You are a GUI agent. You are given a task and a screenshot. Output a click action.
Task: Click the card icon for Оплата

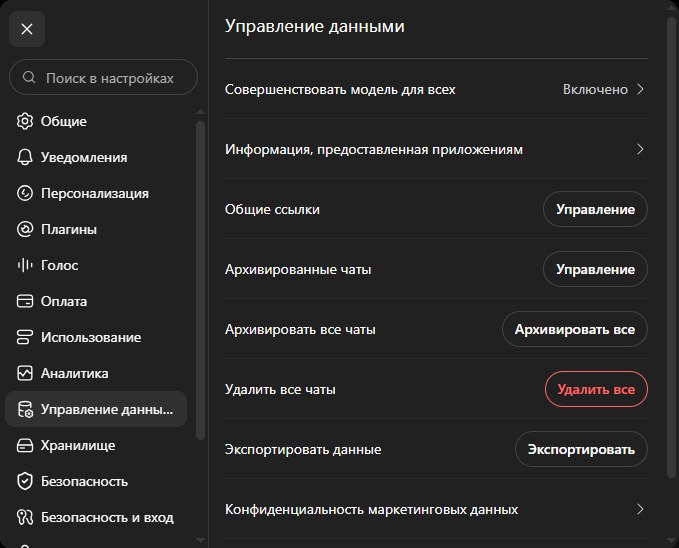coord(25,301)
